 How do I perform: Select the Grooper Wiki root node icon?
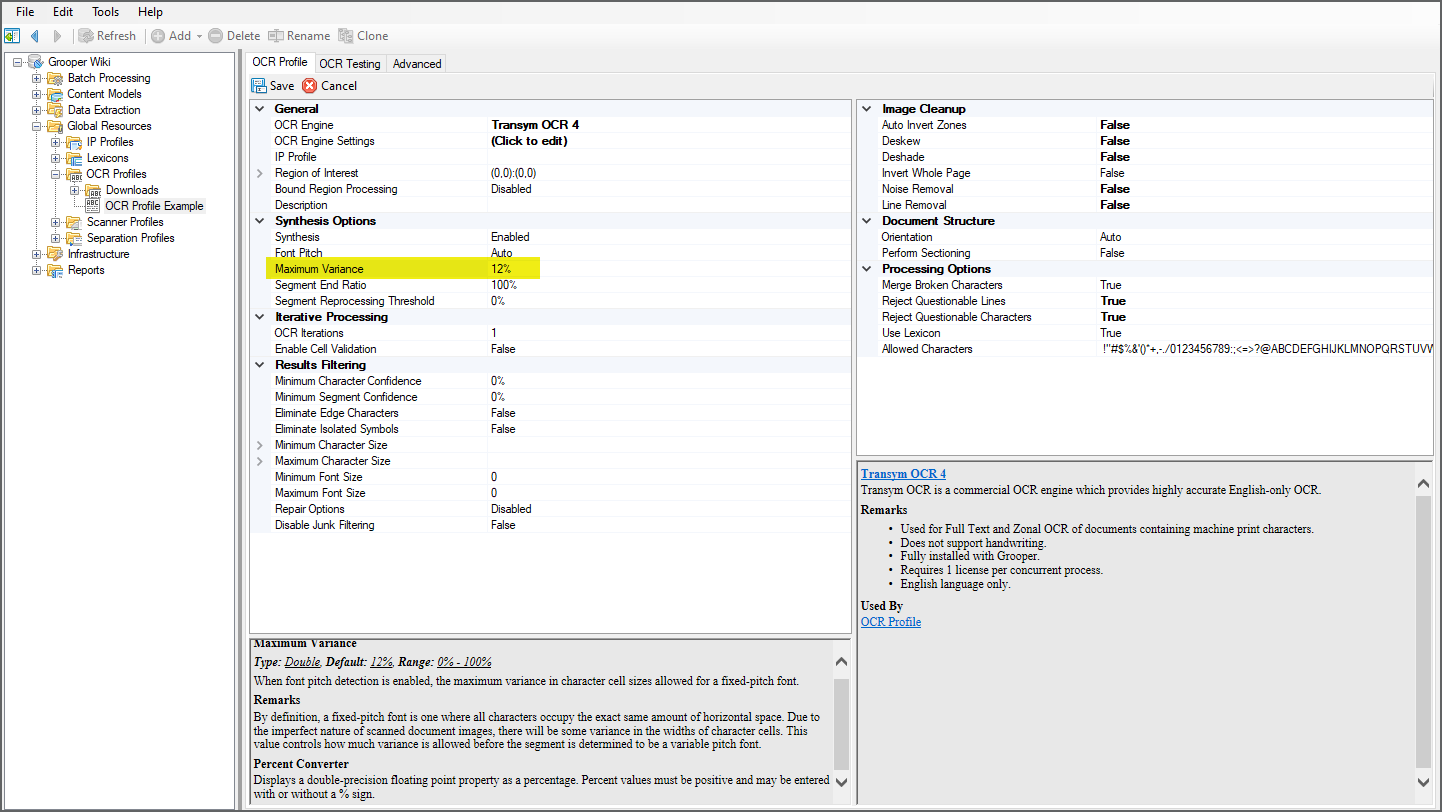36,62
